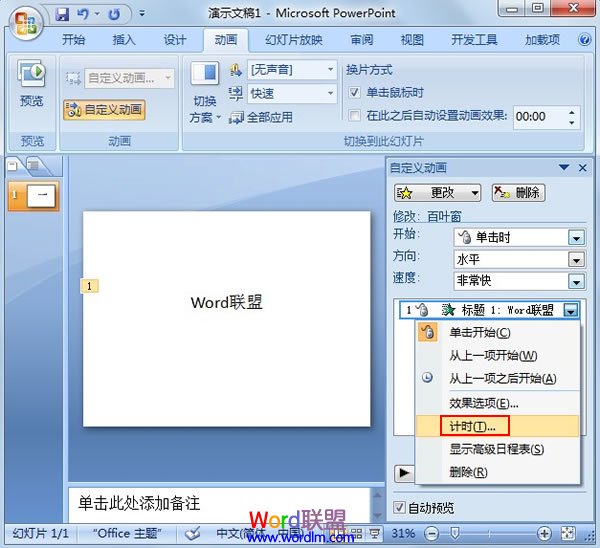Screen dimensions: 600x548
Task: Close the 自定义动画 task pane
Action: (x=583, y=168)
